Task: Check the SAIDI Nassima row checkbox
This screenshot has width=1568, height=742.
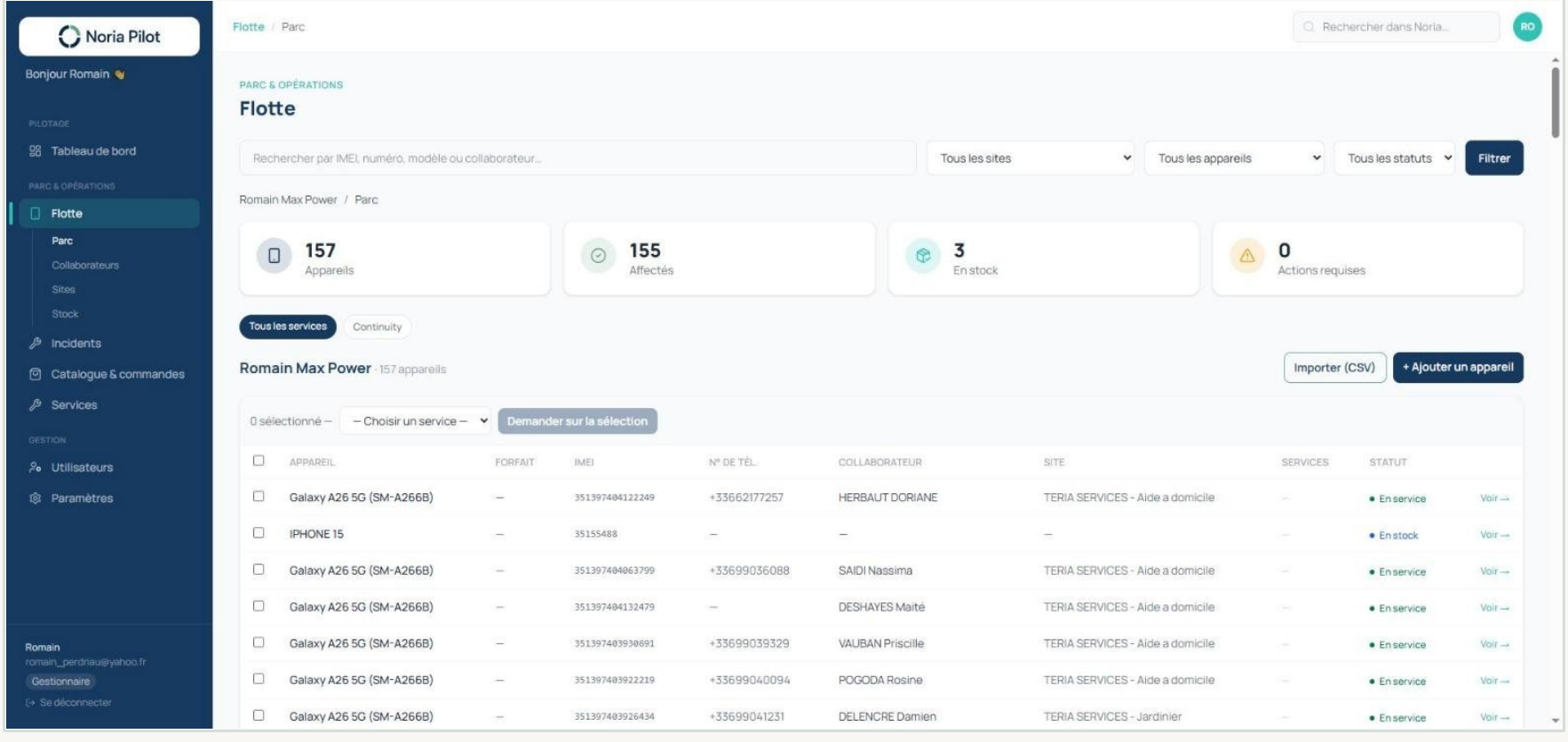Action: (x=259, y=569)
